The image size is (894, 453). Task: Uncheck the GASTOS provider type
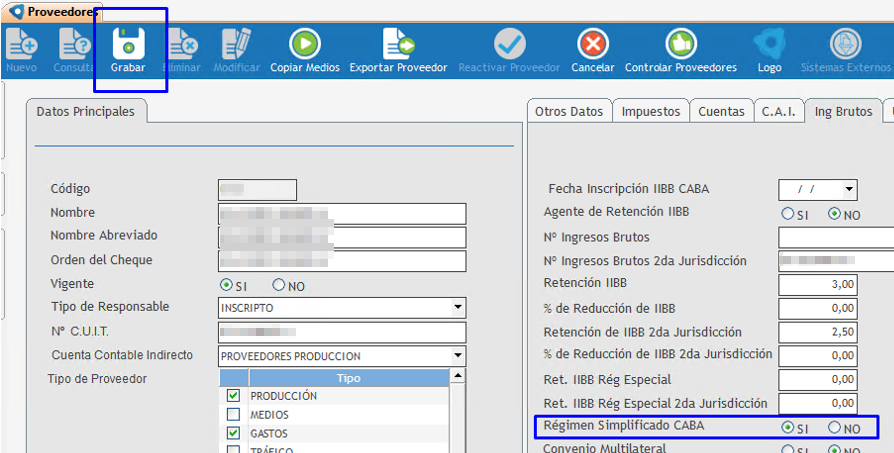(x=233, y=433)
